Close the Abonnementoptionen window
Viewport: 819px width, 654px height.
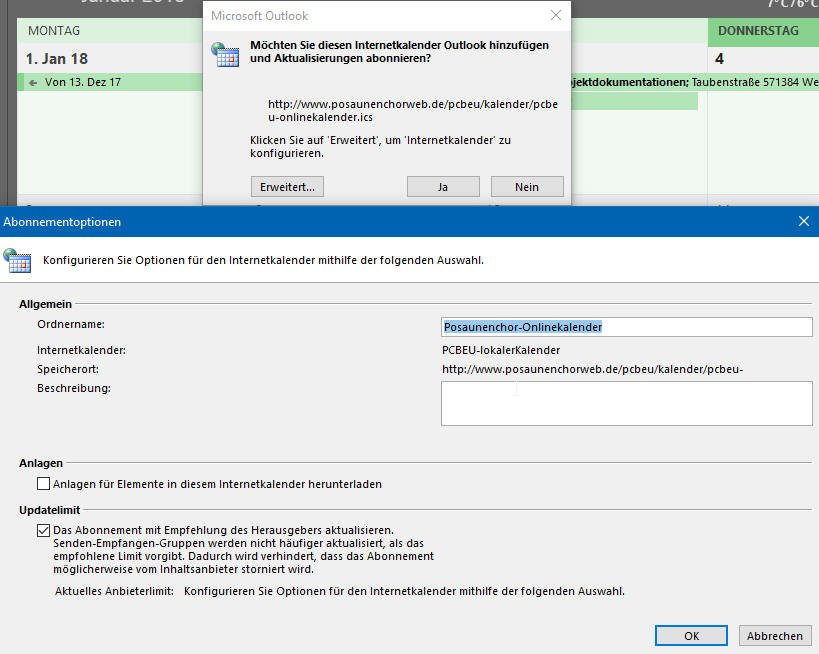point(804,221)
